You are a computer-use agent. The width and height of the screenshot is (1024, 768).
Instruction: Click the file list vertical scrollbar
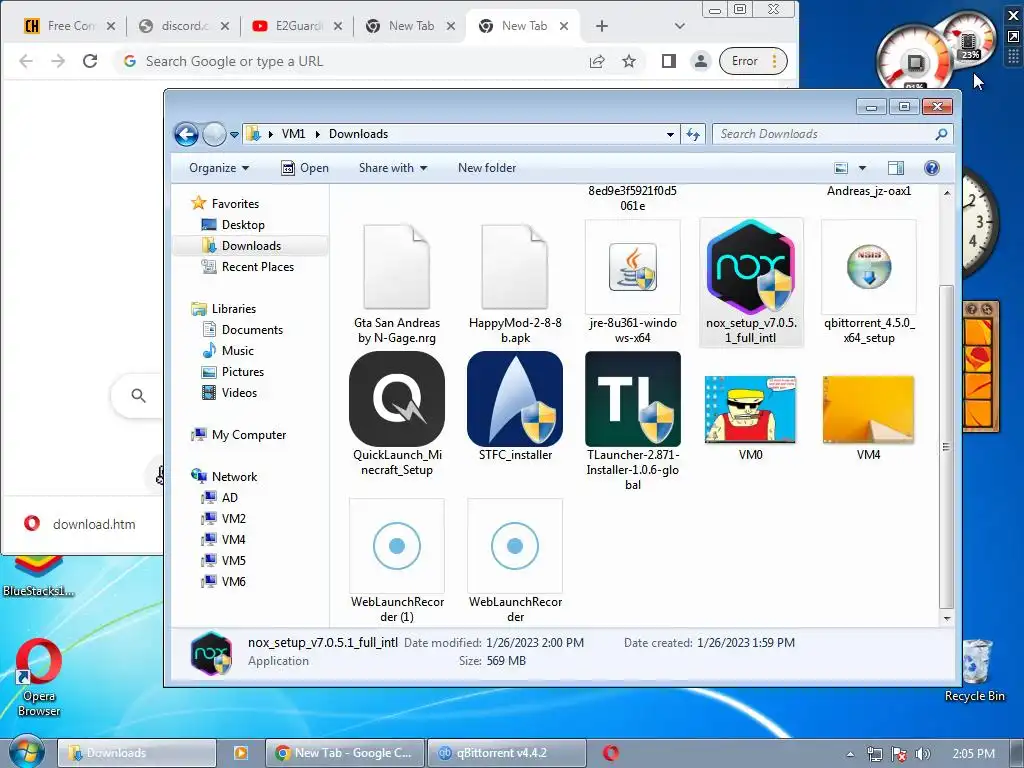(x=946, y=446)
